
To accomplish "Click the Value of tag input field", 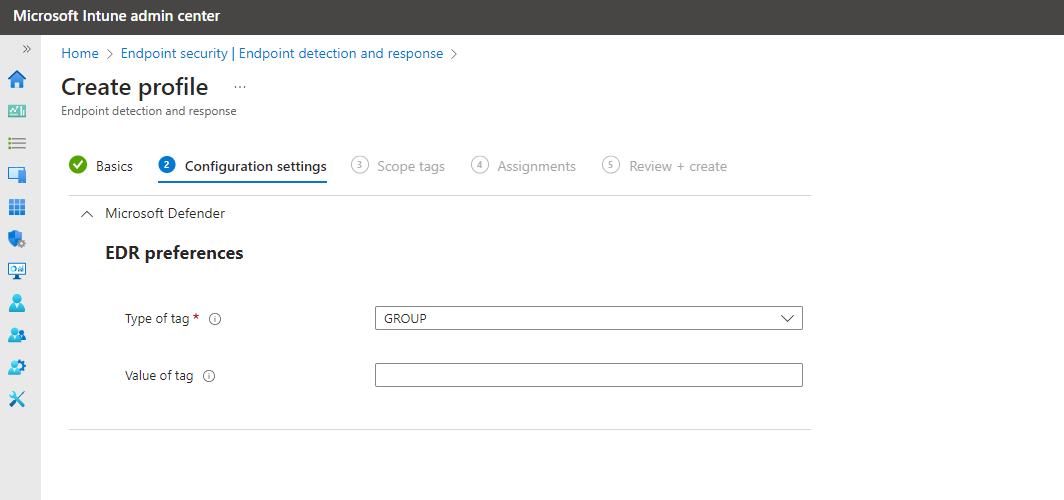I will click(588, 375).
